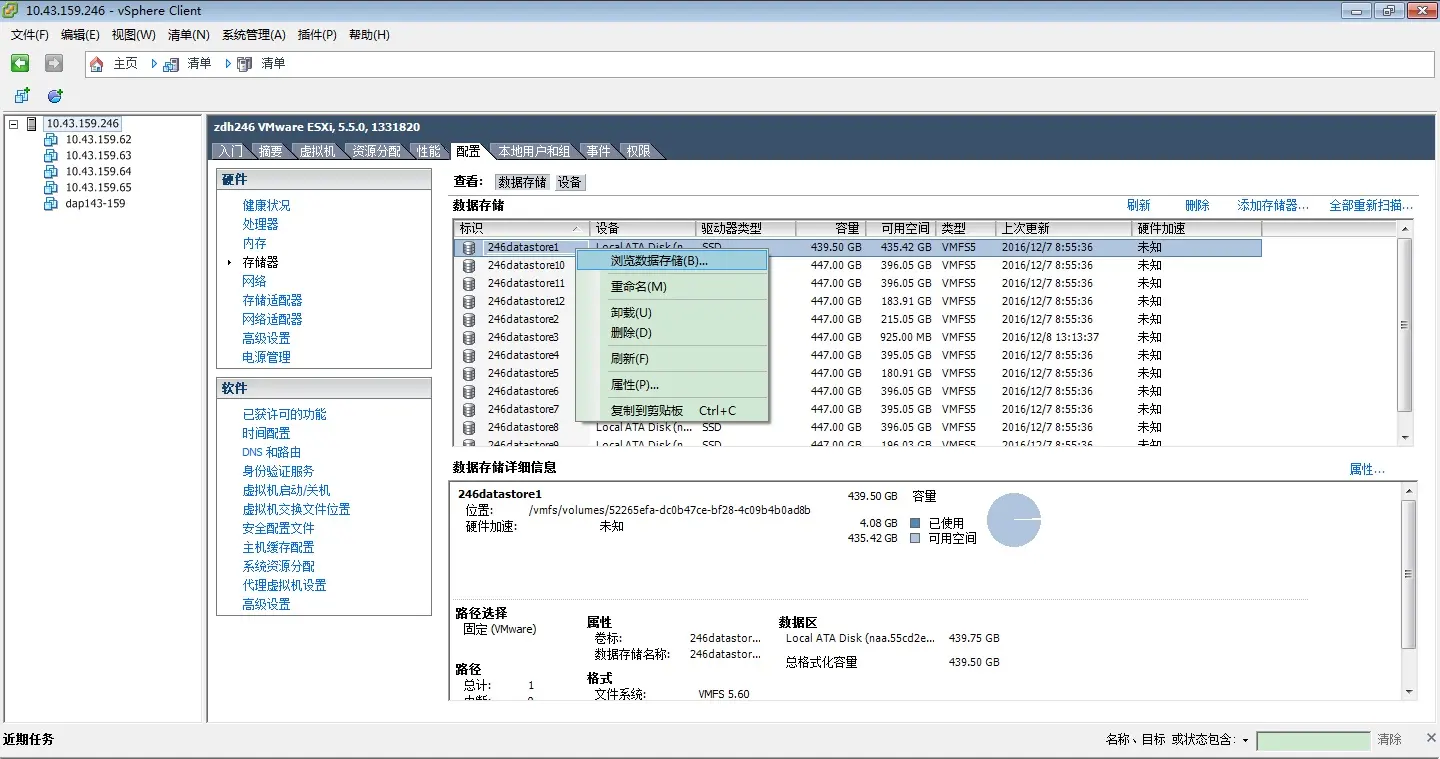This screenshot has width=1440, height=759.
Task: Click sort arrow in 标识 column header
Action: pyautogui.click(x=575, y=229)
